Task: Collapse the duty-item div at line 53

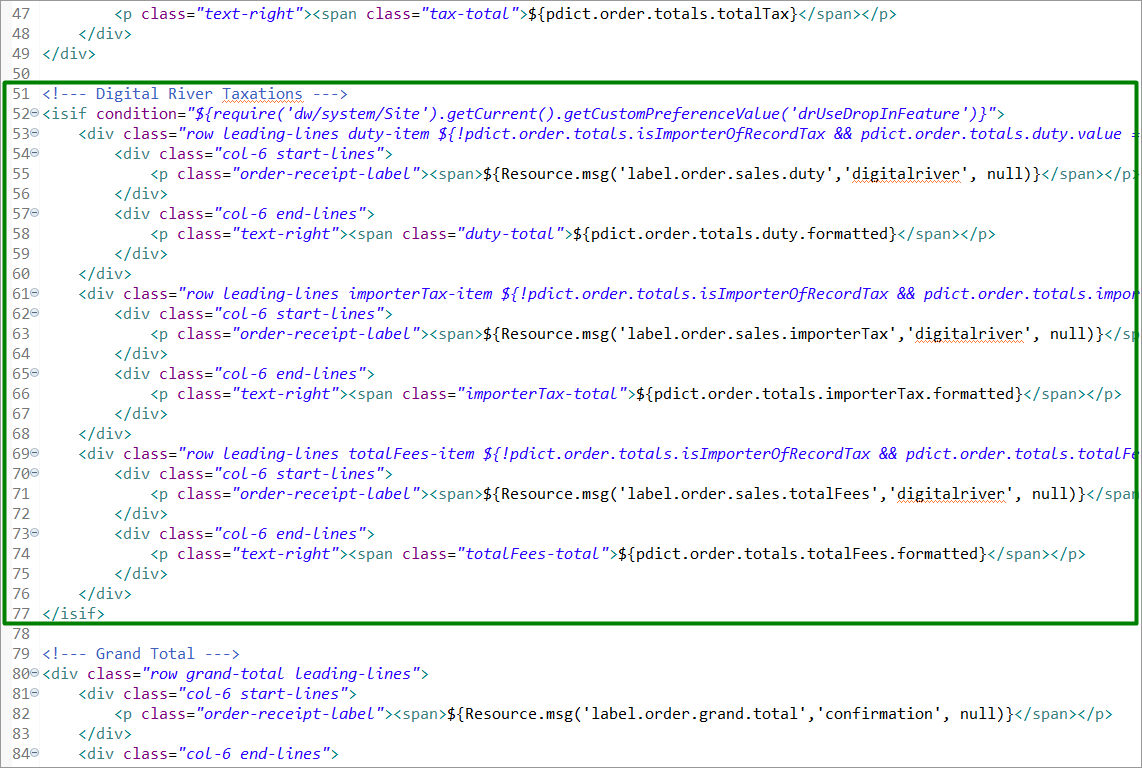Action: [x=34, y=133]
